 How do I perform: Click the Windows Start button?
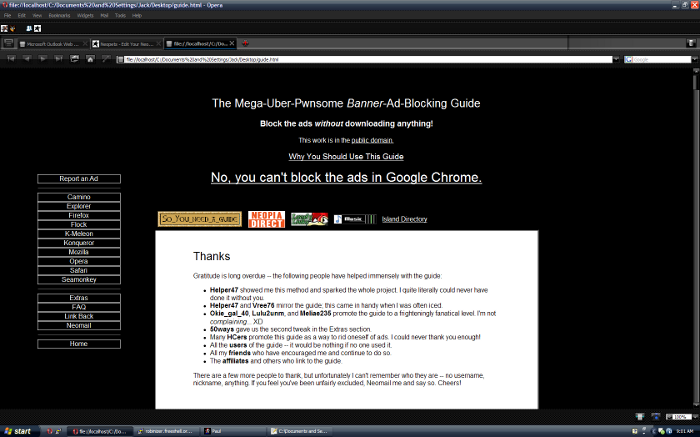coord(18,431)
